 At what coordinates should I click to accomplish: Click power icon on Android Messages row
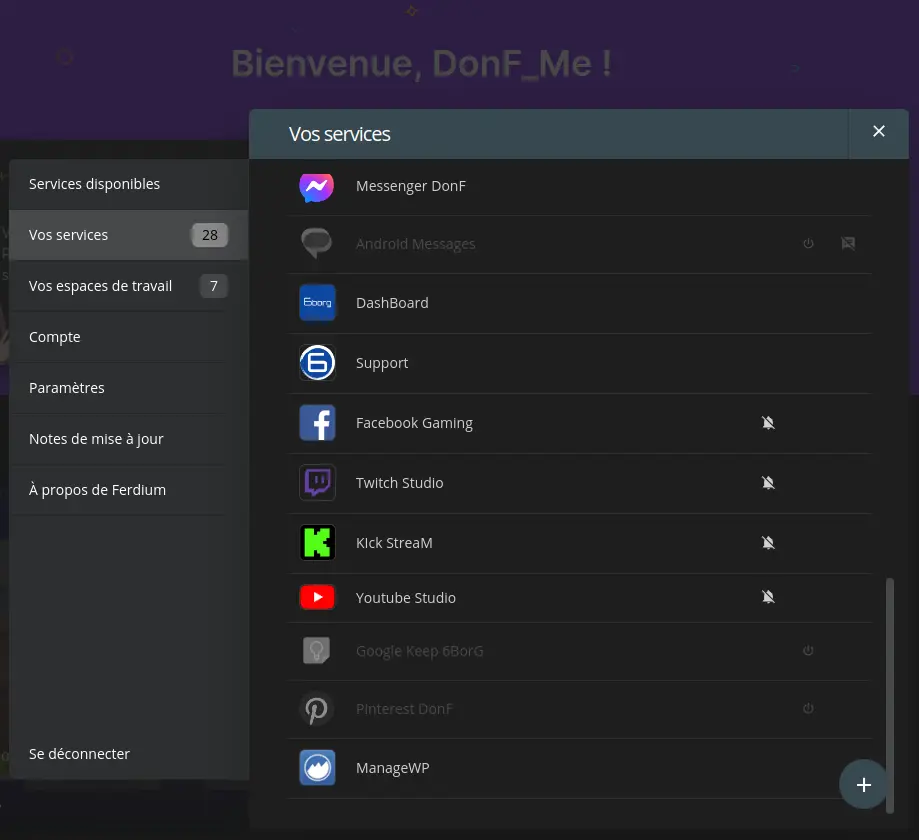pyautogui.click(x=808, y=243)
